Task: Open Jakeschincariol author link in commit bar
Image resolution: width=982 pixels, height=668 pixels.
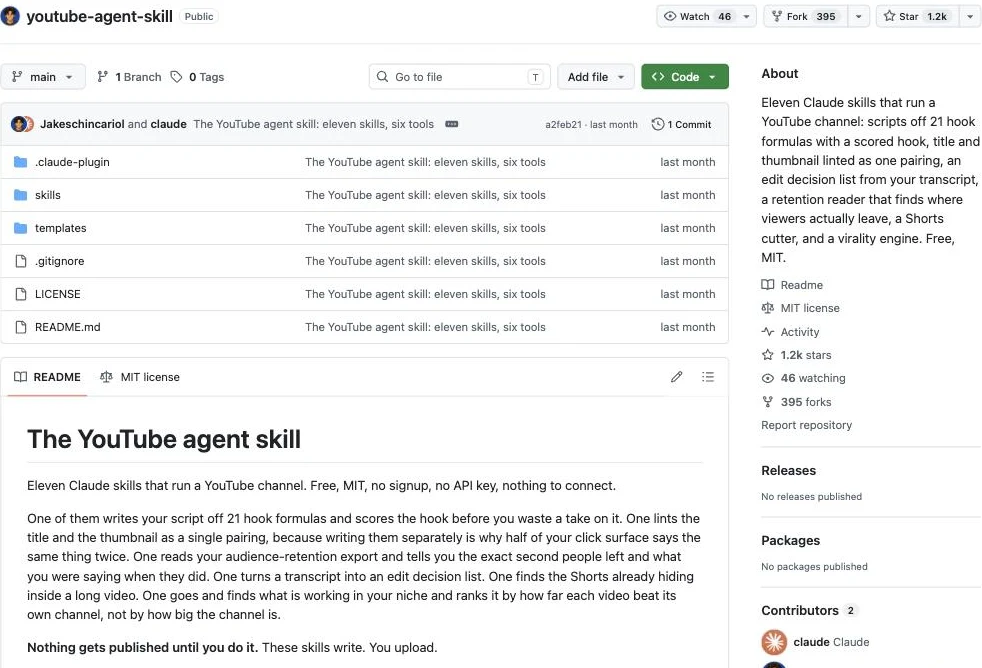Action: click(82, 124)
